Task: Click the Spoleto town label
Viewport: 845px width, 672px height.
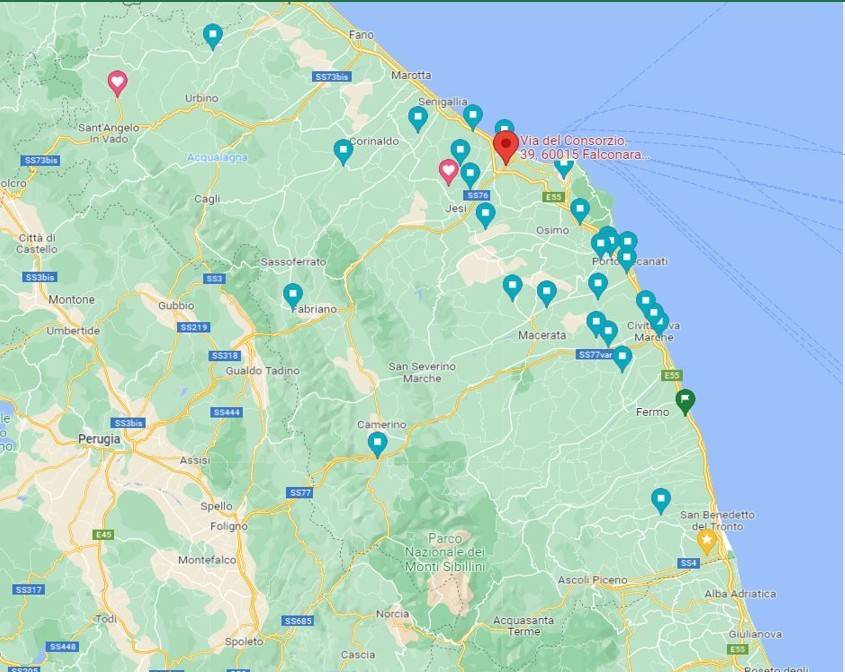Action: click(244, 642)
